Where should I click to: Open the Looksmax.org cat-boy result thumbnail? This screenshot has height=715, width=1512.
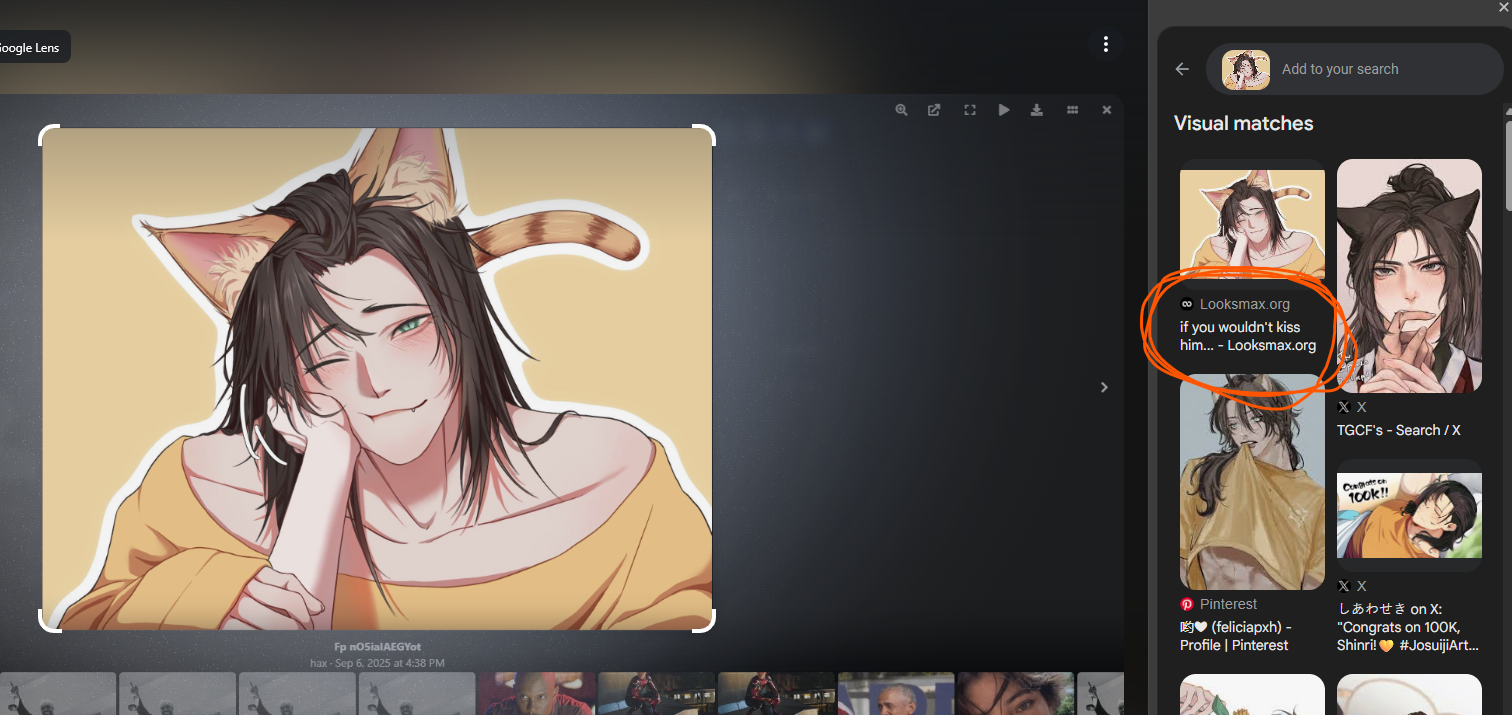click(x=1252, y=224)
